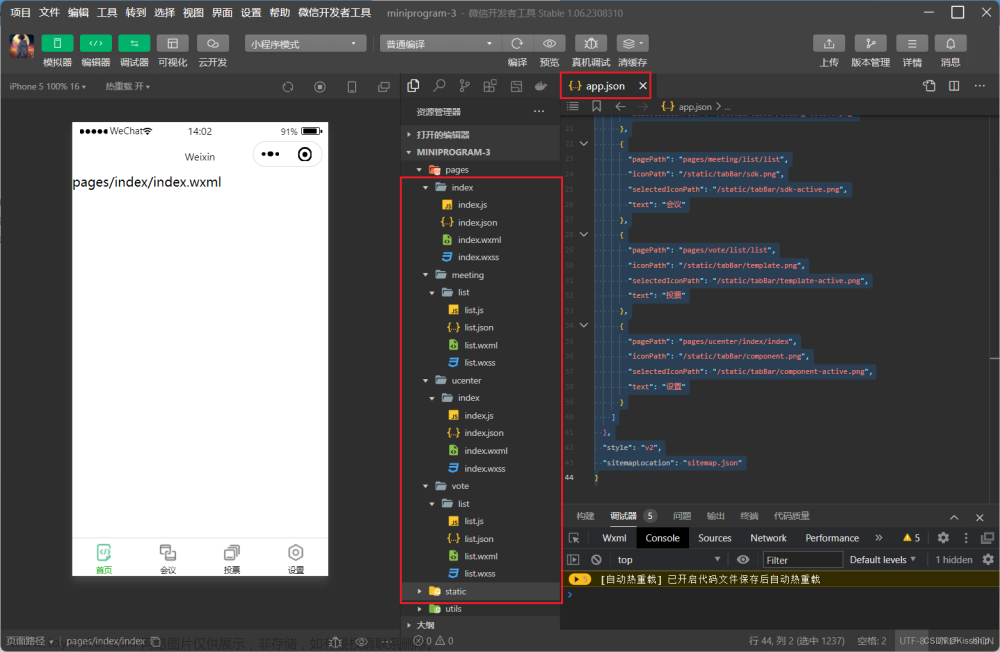
Task: Open devtools settings gear icon
Action: click(943, 538)
